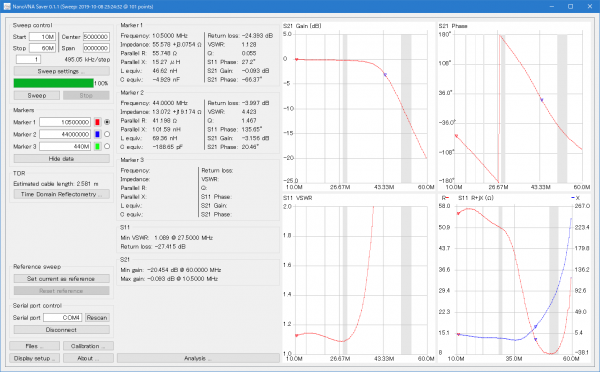Open the Calibration window
The width and height of the screenshot is (600, 372).
88,346
